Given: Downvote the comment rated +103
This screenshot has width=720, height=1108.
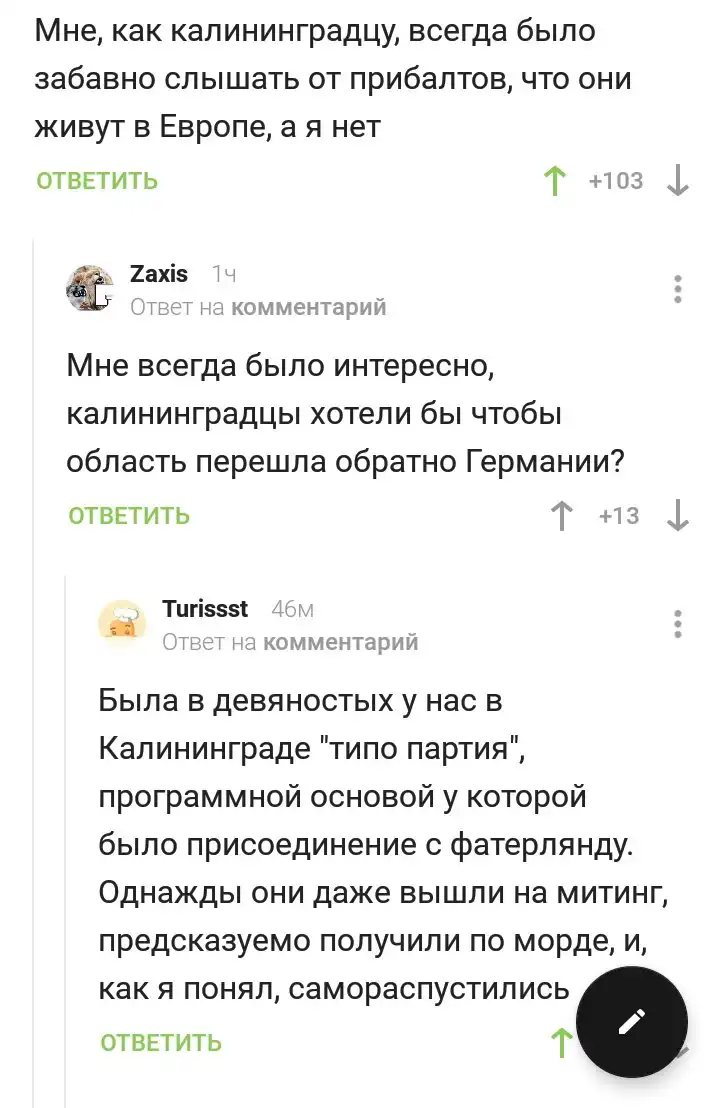Looking at the screenshot, I should tap(678, 182).
